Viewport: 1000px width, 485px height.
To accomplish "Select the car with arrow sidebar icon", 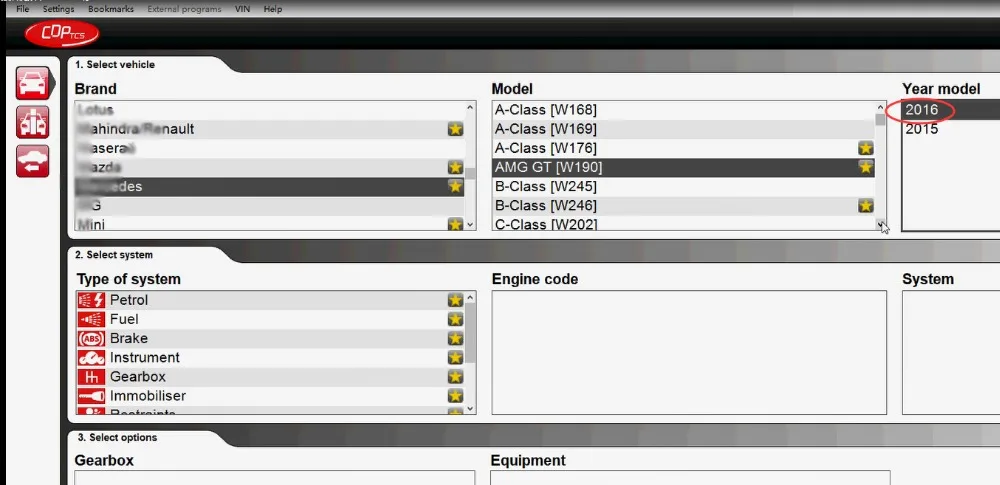I will pos(33,161).
